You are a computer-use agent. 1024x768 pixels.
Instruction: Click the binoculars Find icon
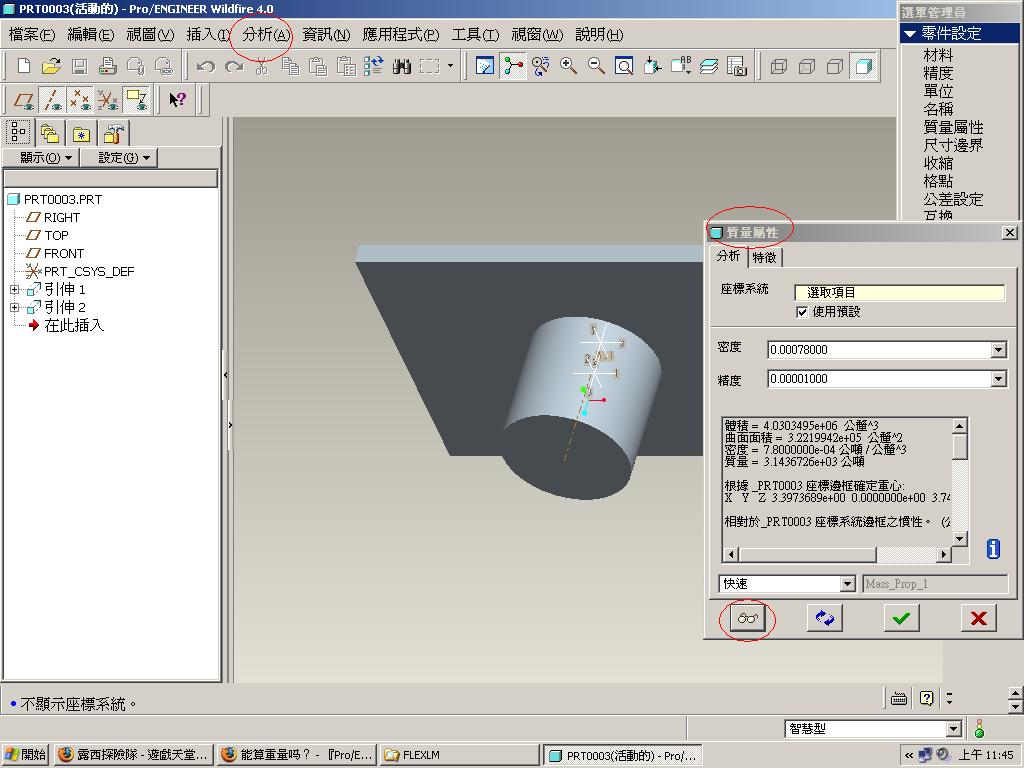(x=402, y=66)
